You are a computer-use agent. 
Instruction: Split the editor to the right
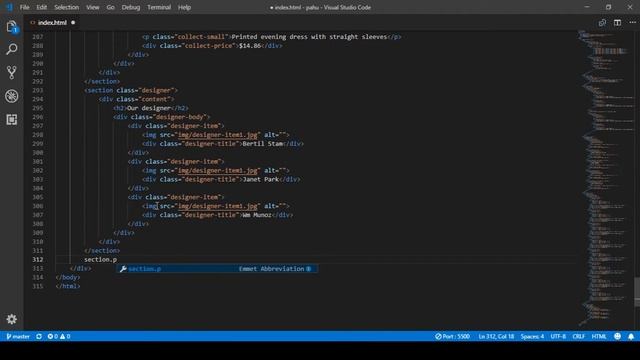617,23
